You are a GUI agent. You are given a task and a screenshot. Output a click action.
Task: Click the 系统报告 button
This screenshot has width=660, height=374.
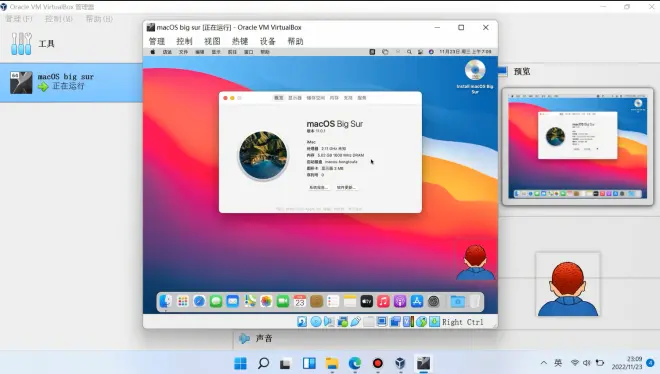(319, 187)
